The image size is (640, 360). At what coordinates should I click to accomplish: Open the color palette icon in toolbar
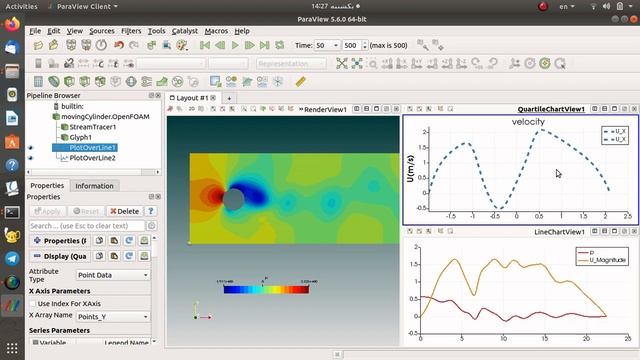click(182, 45)
